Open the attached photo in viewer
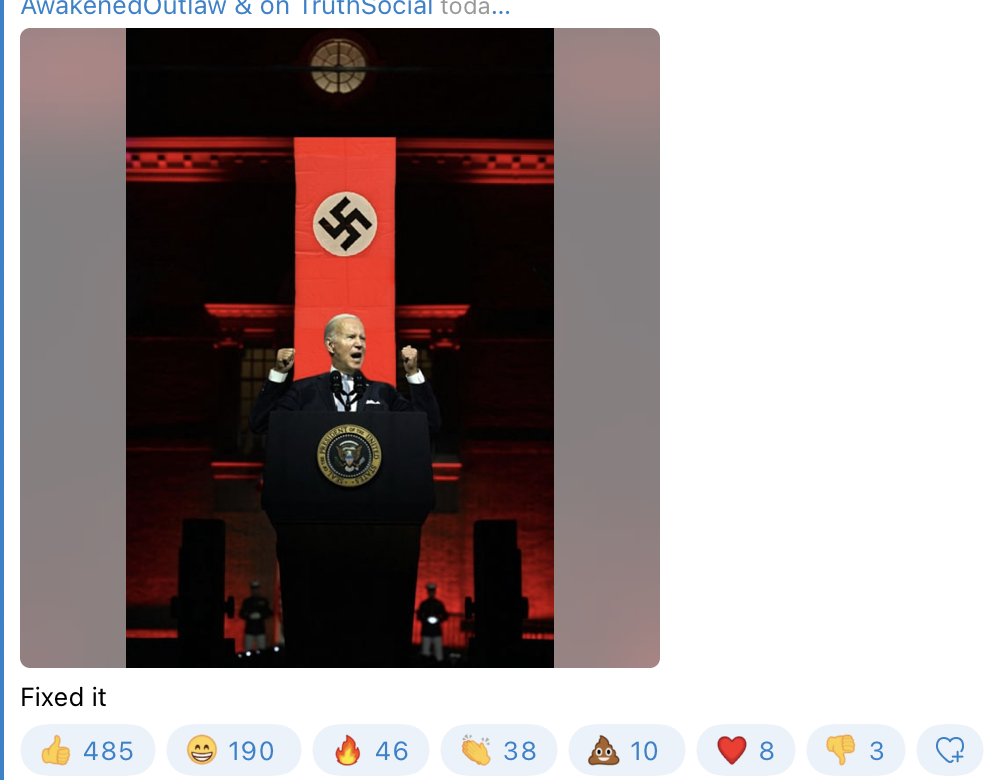This screenshot has width=1002, height=780. pos(340,348)
